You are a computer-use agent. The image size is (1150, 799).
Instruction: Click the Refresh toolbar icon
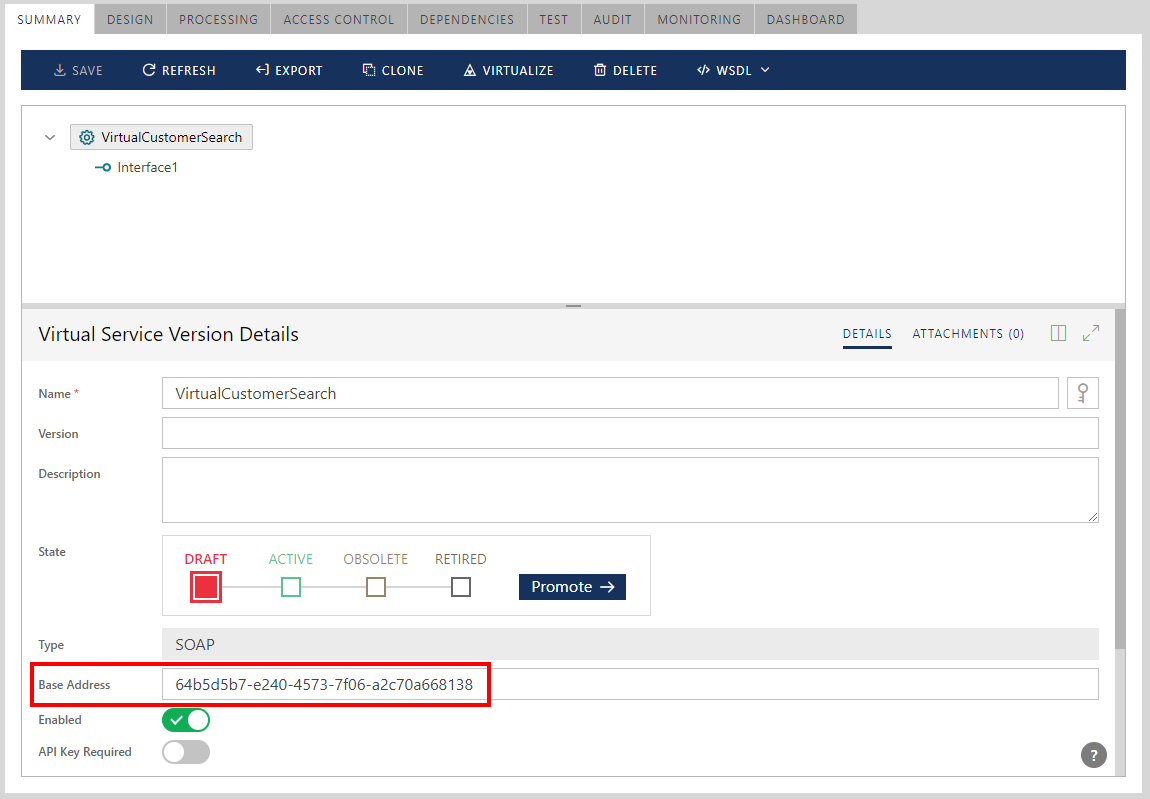(x=149, y=70)
